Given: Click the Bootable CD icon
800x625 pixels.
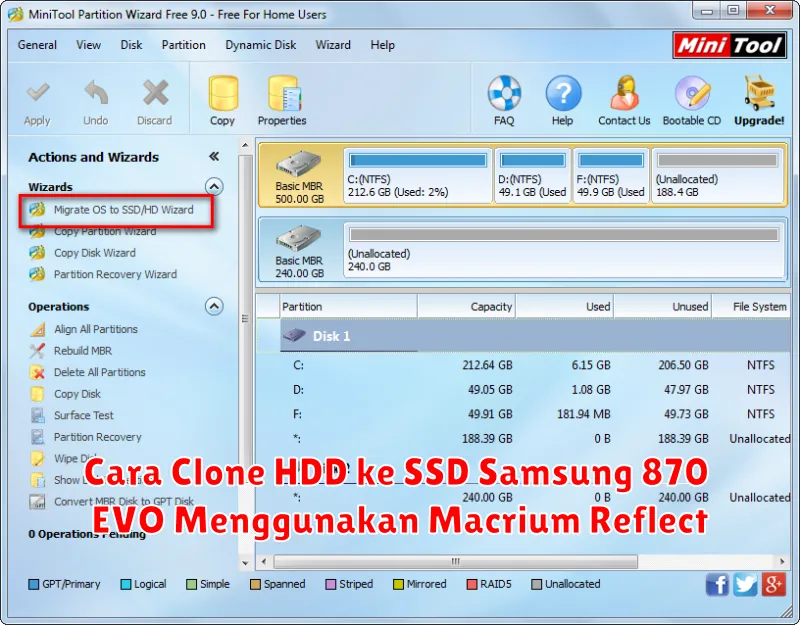Looking at the screenshot, I should 691,95.
